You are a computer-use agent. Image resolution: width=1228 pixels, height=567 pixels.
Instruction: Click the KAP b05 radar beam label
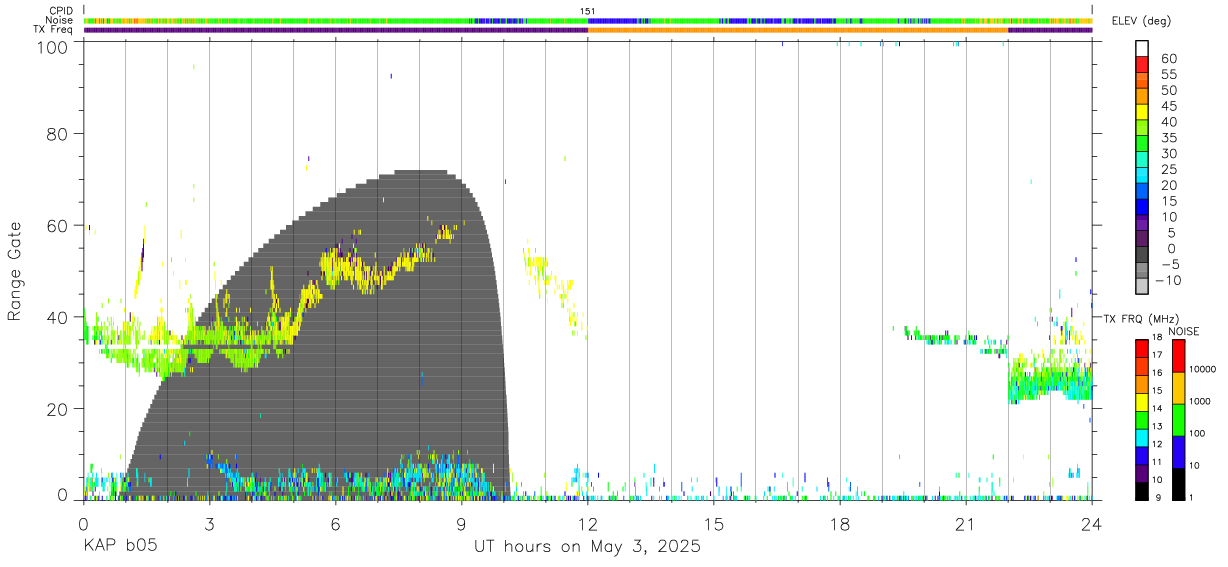[x=120, y=547]
